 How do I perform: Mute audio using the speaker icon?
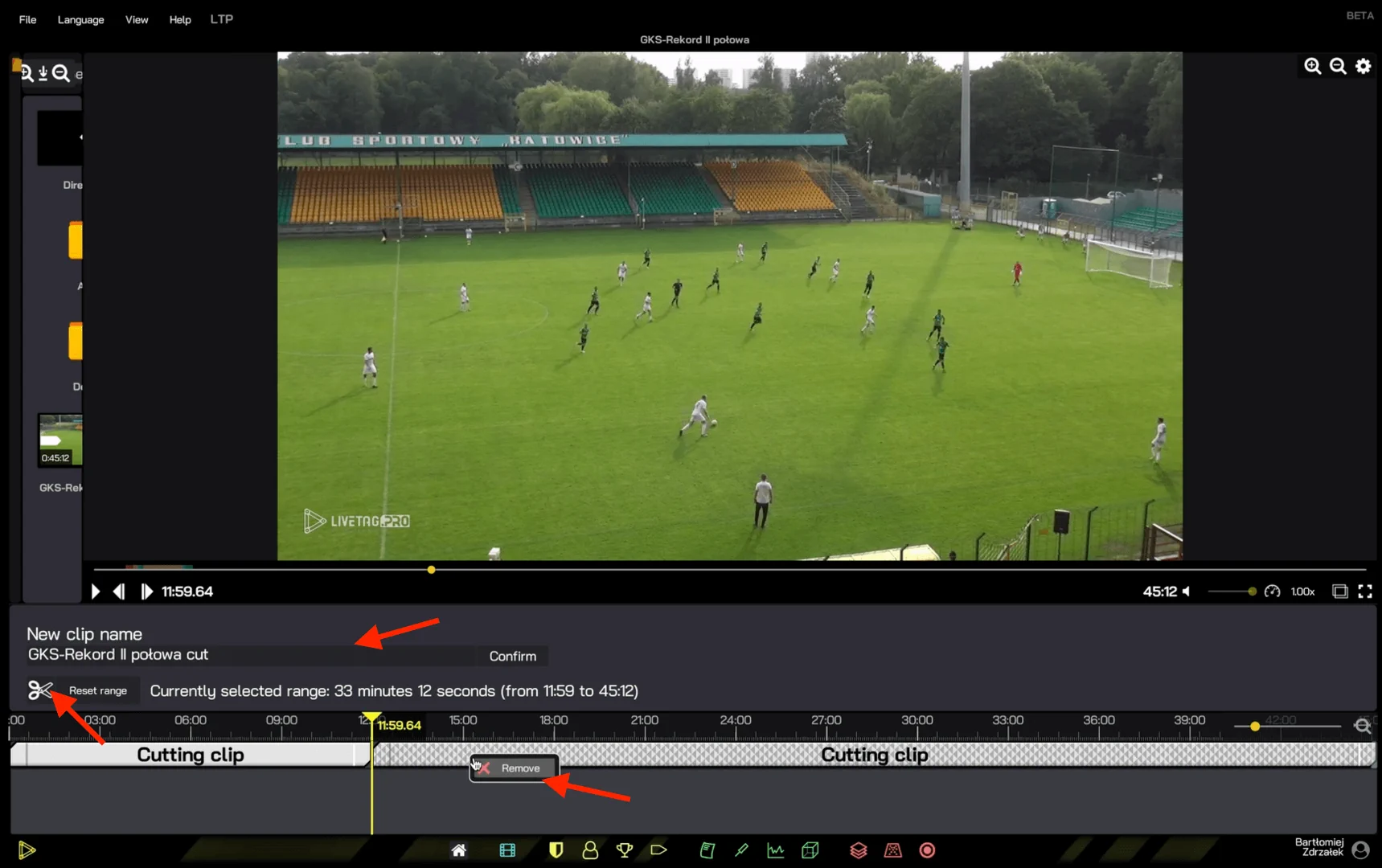coord(1187,592)
